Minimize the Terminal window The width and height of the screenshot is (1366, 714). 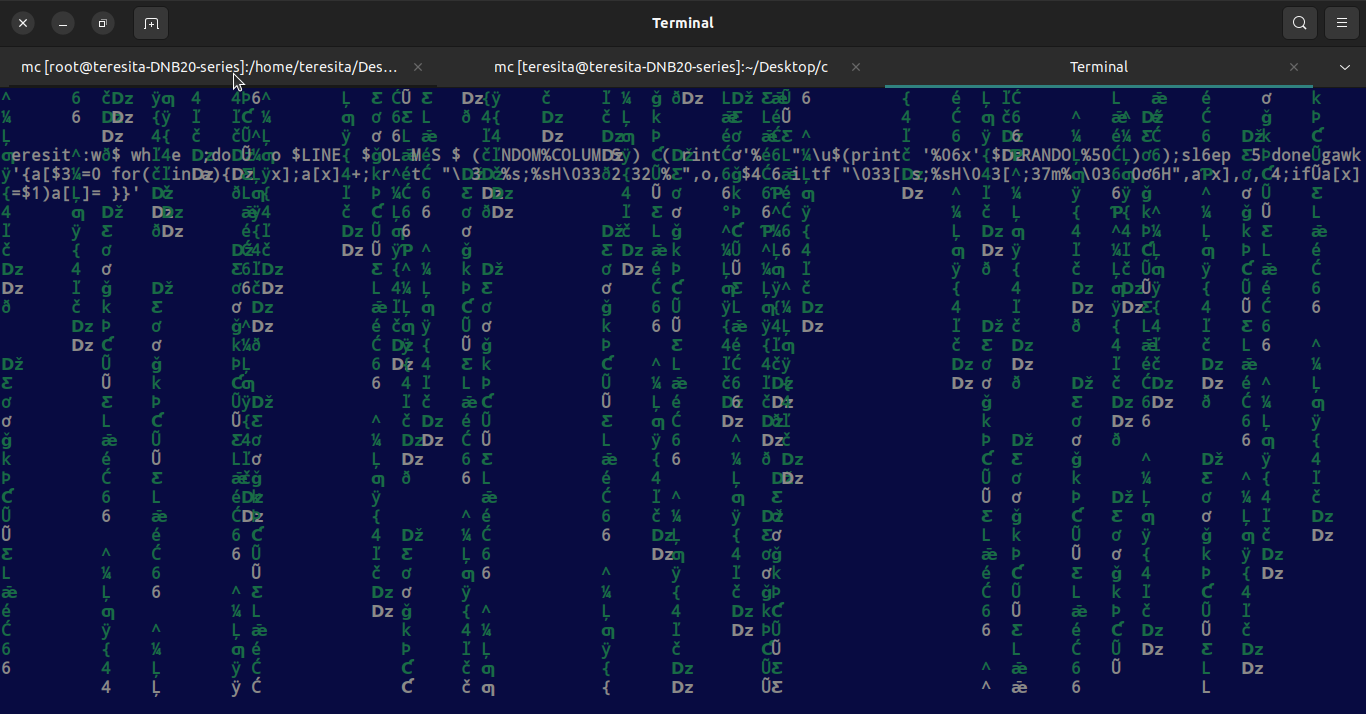(63, 23)
